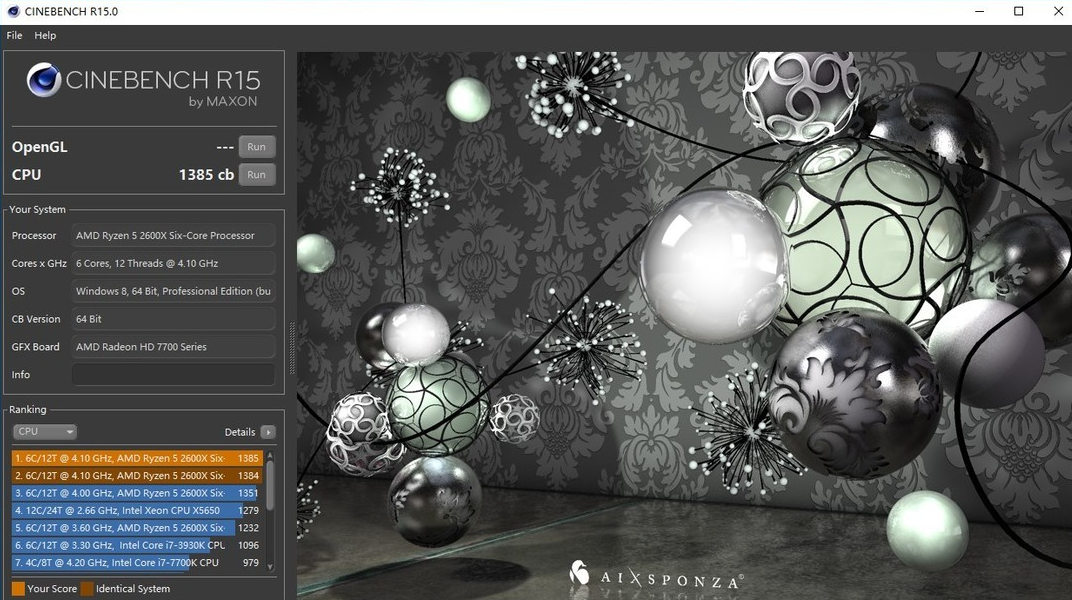Click the Cinebench R15 sphere logo
The width and height of the screenshot is (1072, 600).
[43, 80]
